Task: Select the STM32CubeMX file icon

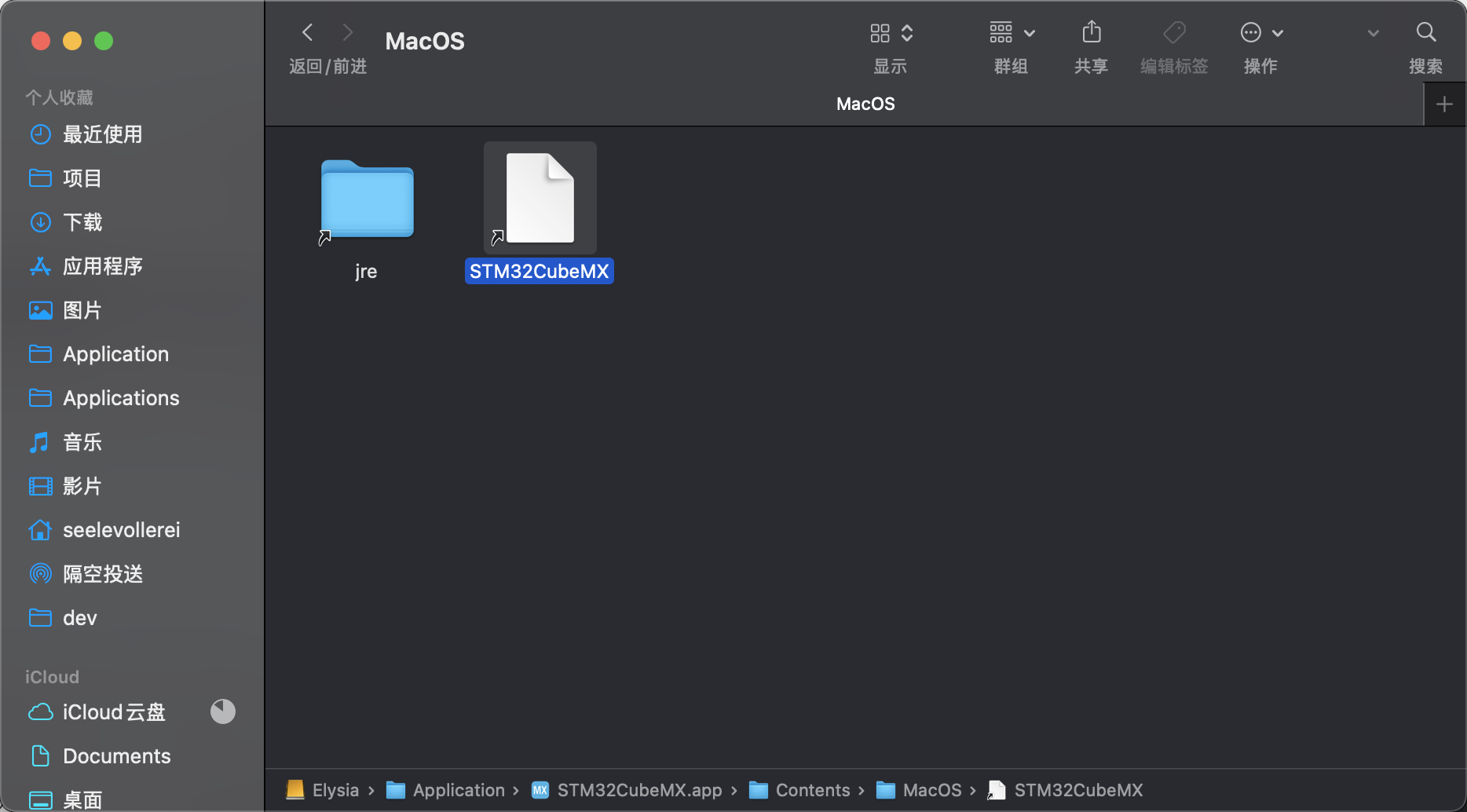Action: click(540, 199)
